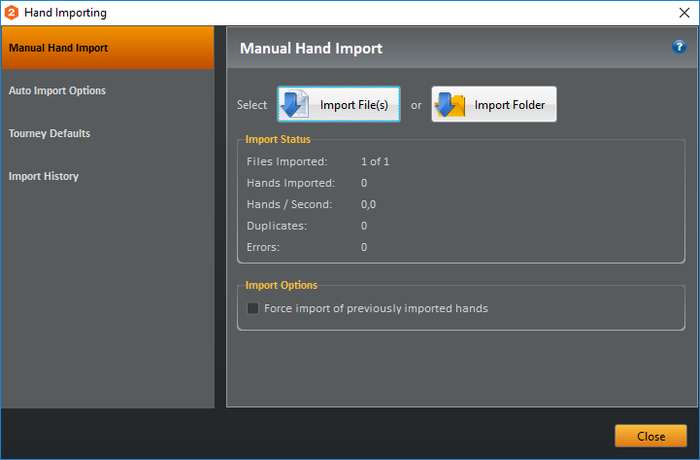700x460 pixels.
Task: Open Auto Import Options section
Action: click(108, 91)
